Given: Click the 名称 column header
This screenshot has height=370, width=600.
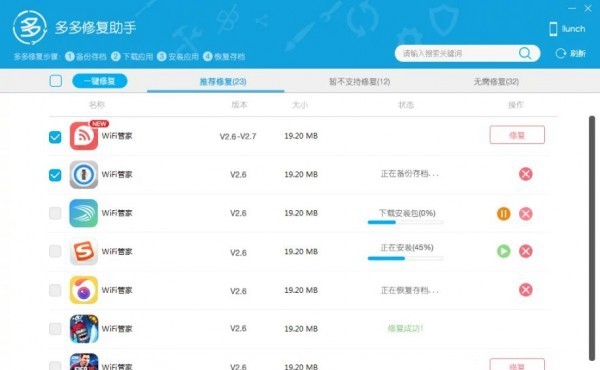Looking at the screenshot, I should pos(97,105).
